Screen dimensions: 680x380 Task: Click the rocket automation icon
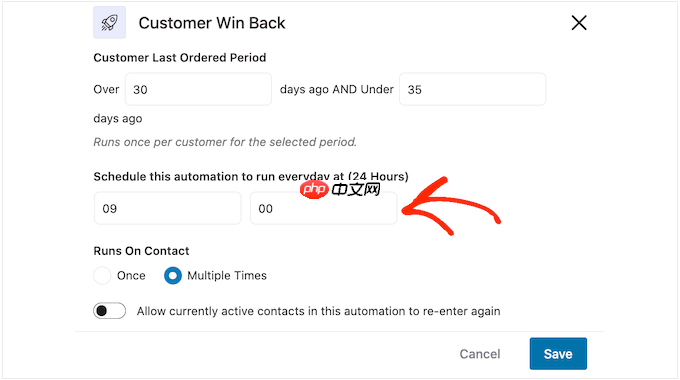[x=109, y=23]
